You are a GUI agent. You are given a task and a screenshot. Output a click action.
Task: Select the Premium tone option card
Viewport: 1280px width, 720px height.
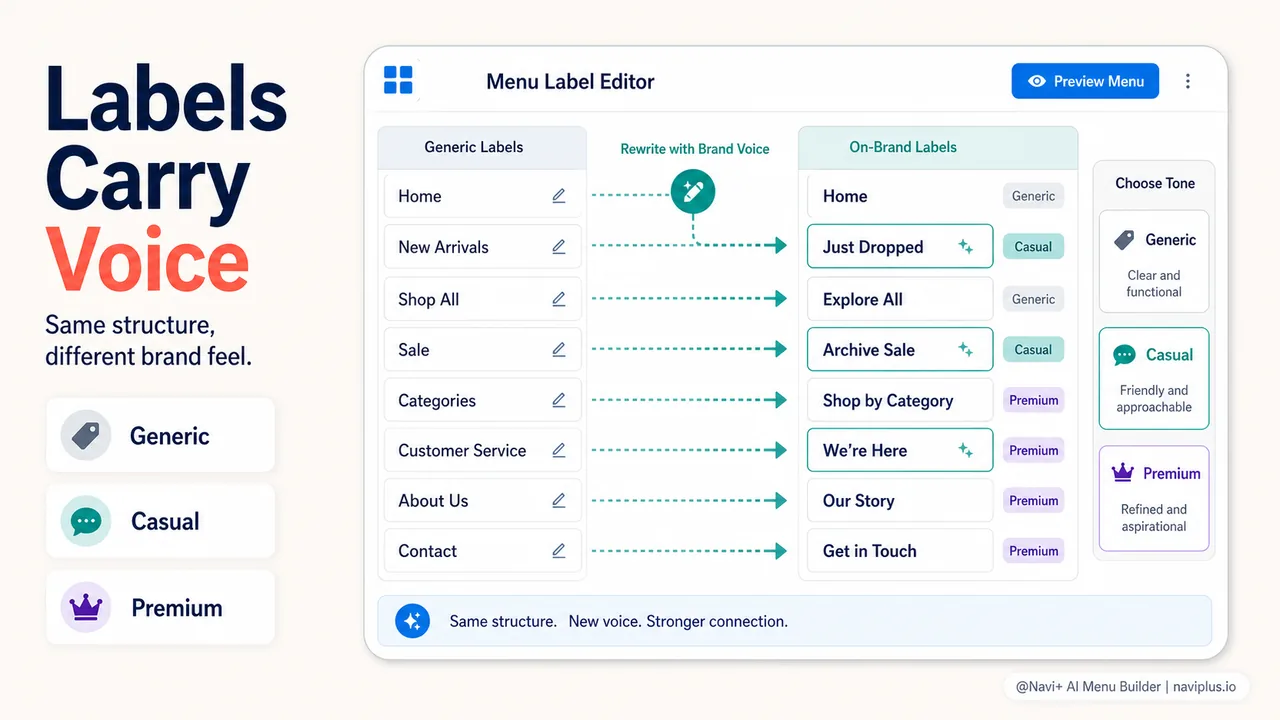coord(1154,498)
